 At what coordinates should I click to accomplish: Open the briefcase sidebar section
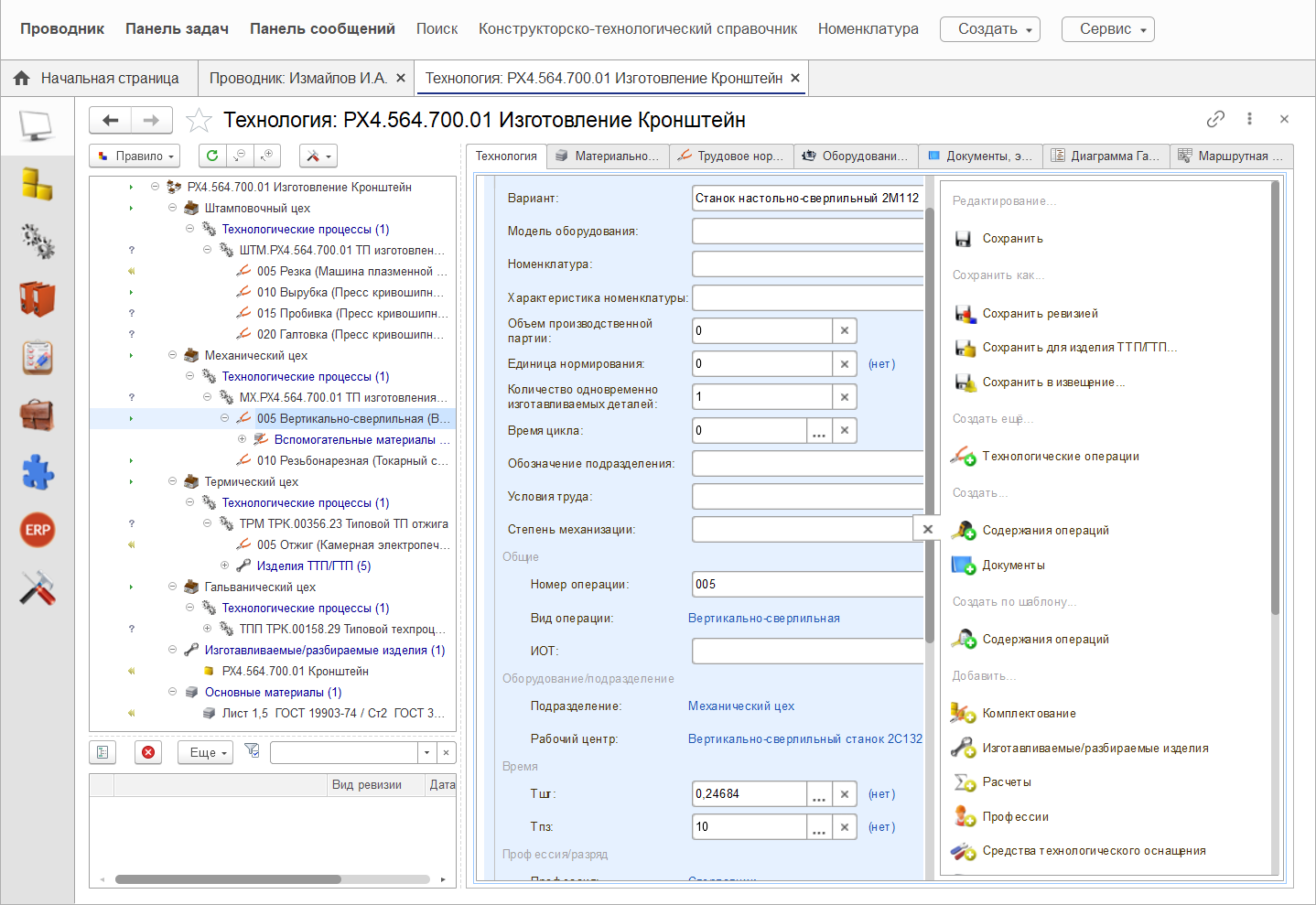point(37,415)
